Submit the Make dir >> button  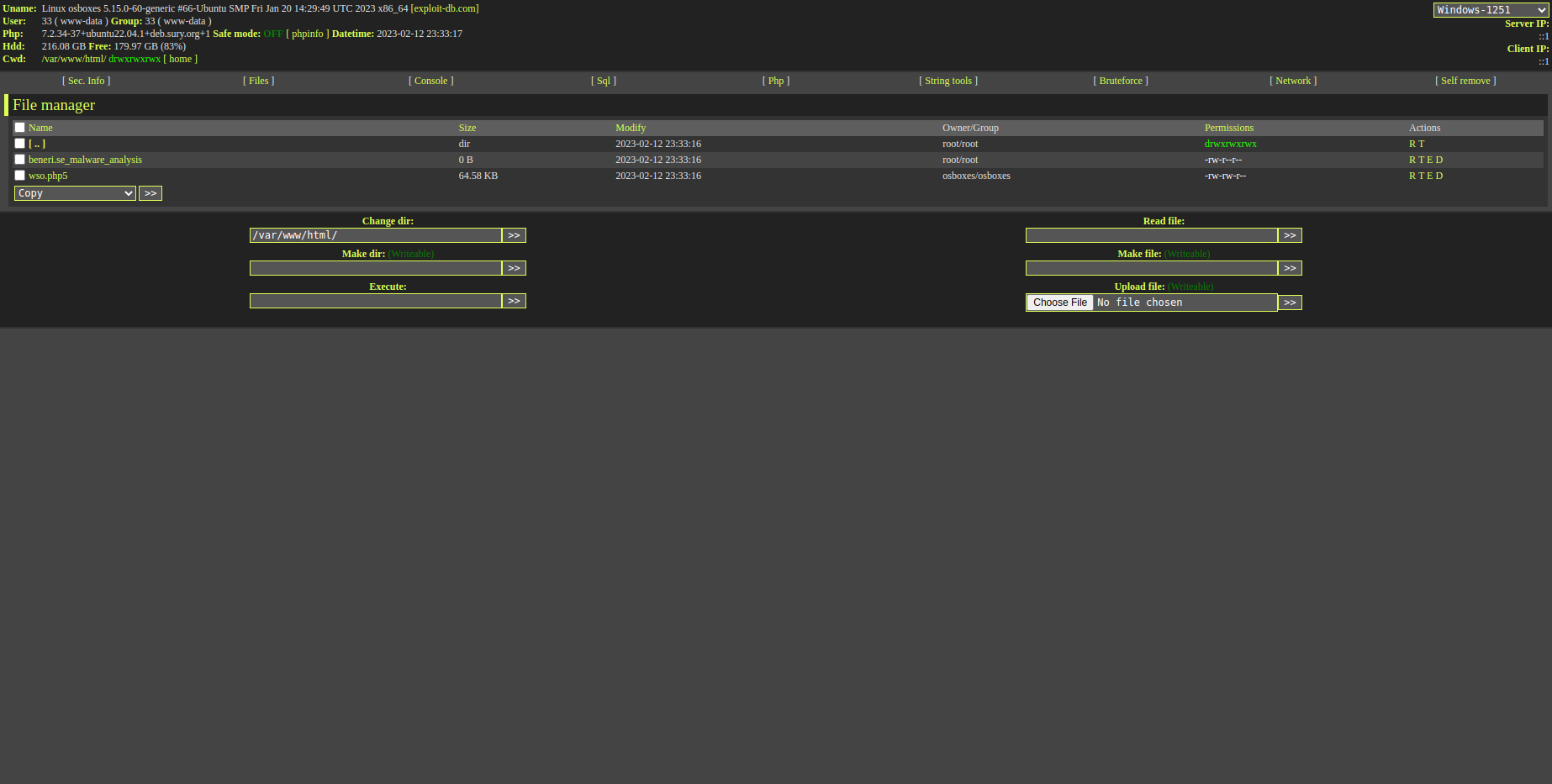tap(515, 268)
